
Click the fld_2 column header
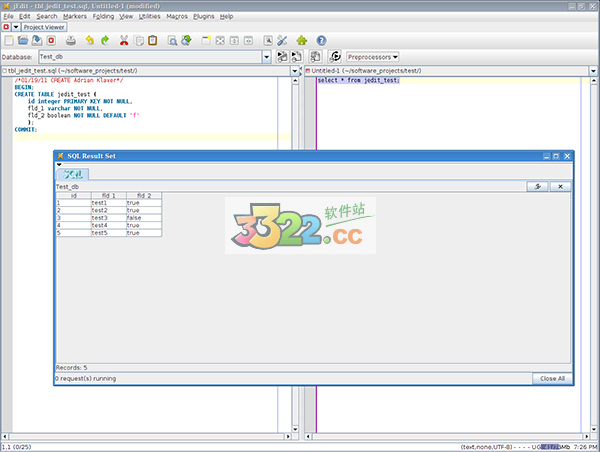[144, 195]
